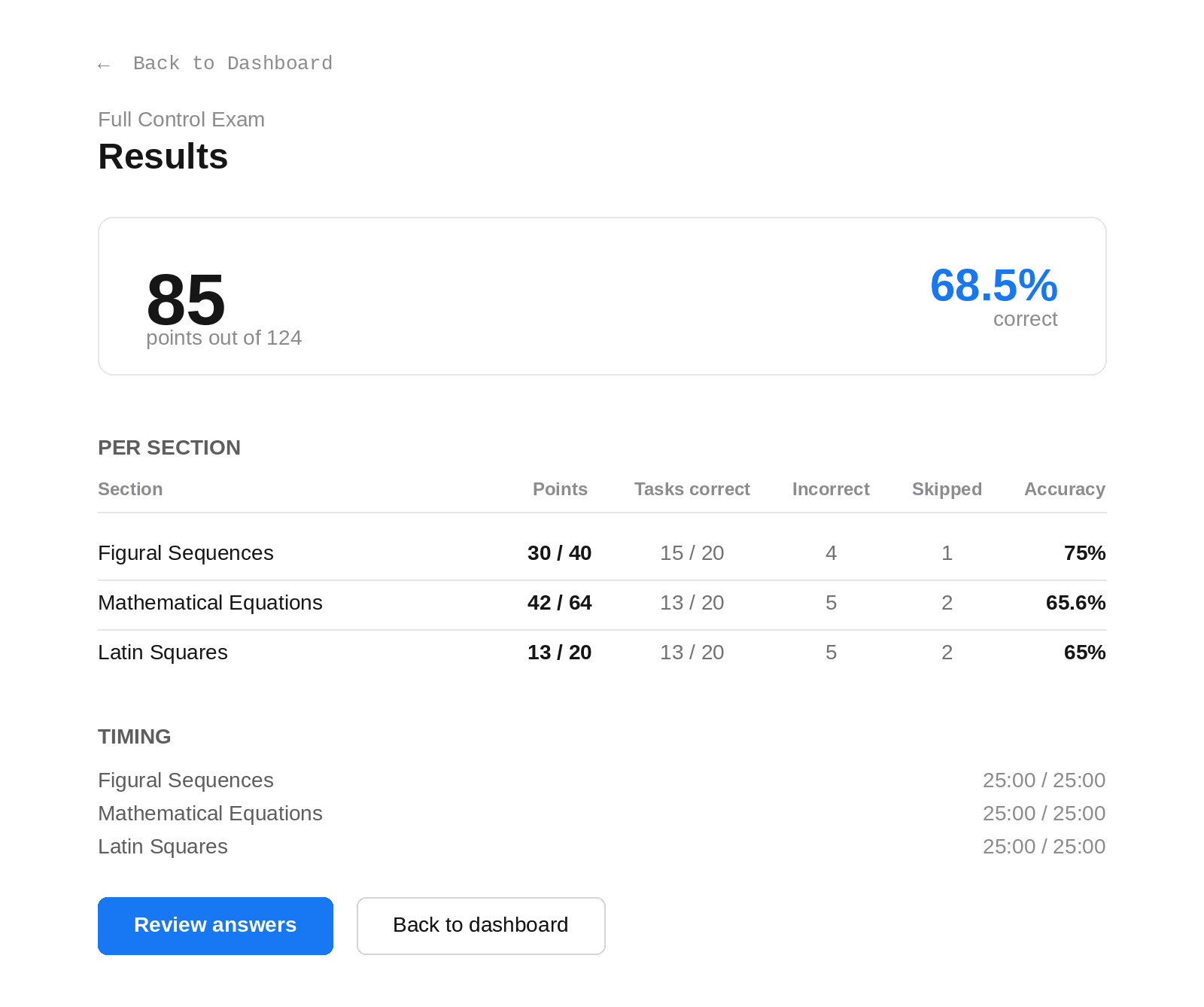This screenshot has height=1007, width=1204.
Task: Click the PER SECTION heading
Action: click(x=169, y=448)
